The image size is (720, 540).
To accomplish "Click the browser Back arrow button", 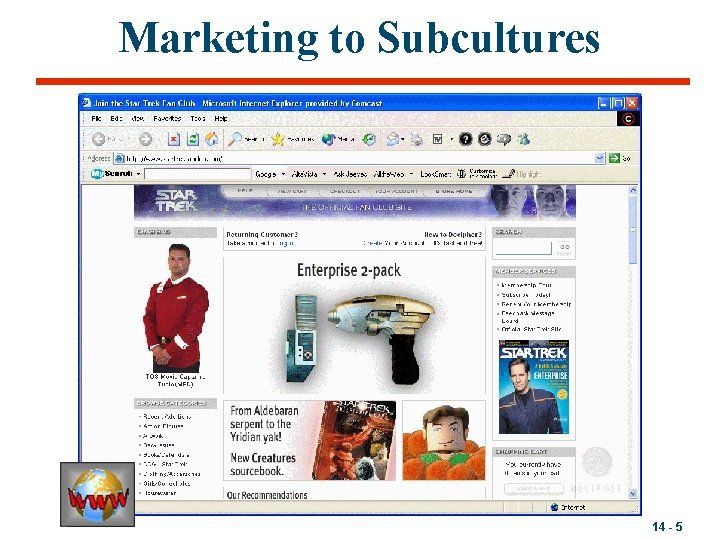I will [x=98, y=139].
